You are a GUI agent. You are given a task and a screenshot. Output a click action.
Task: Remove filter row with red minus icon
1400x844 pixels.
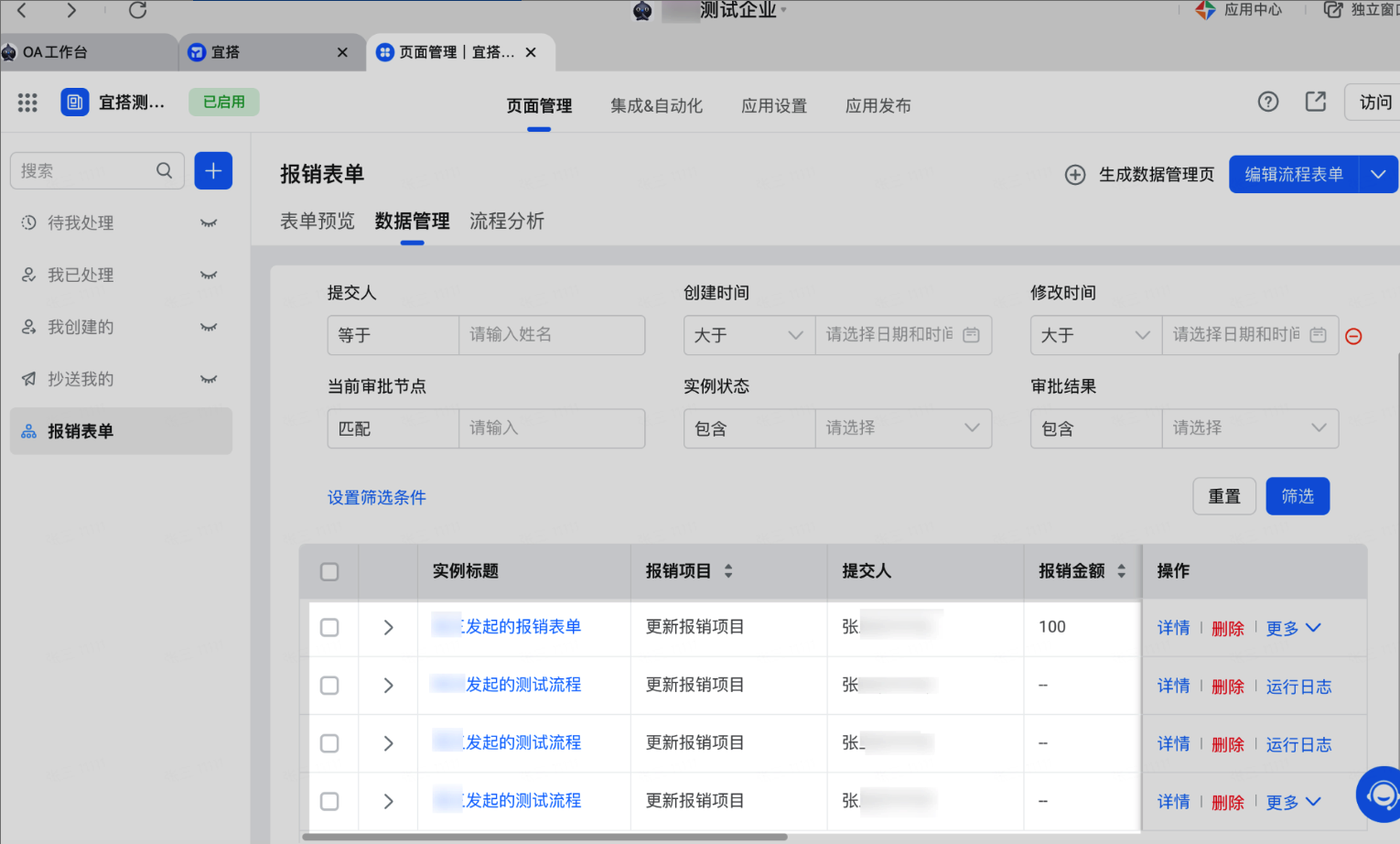click(x=1354, y=336)
